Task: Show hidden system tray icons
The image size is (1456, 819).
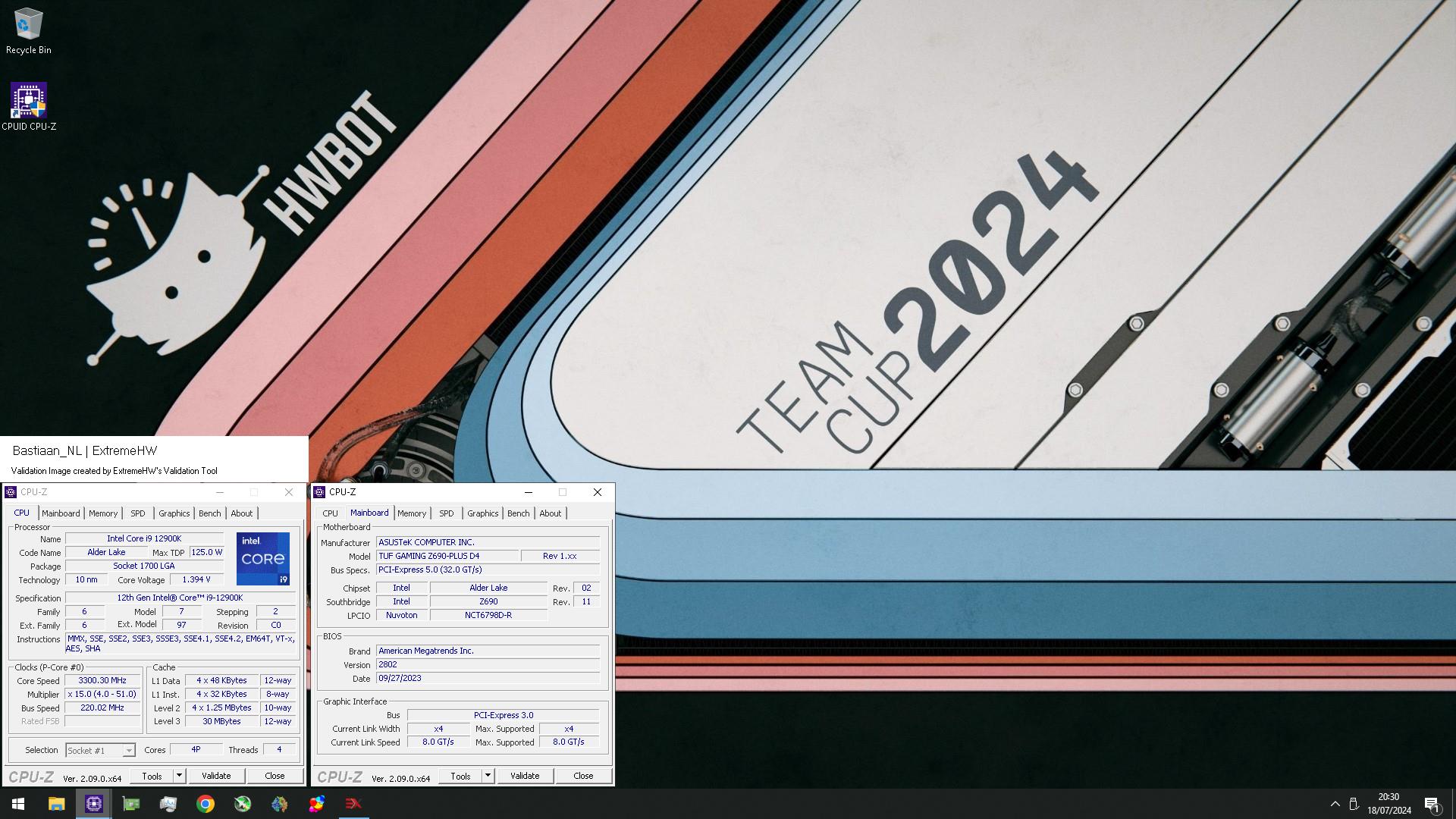Action: click(x=1335, y=804)
